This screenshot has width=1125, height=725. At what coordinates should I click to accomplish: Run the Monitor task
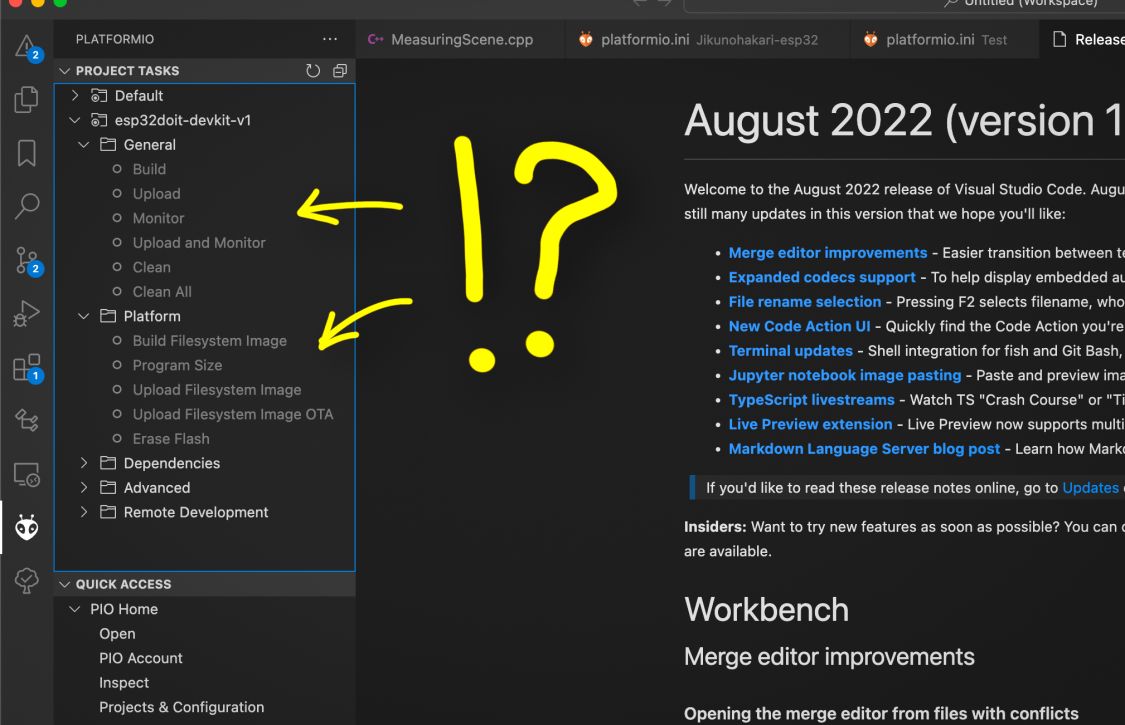159,218
